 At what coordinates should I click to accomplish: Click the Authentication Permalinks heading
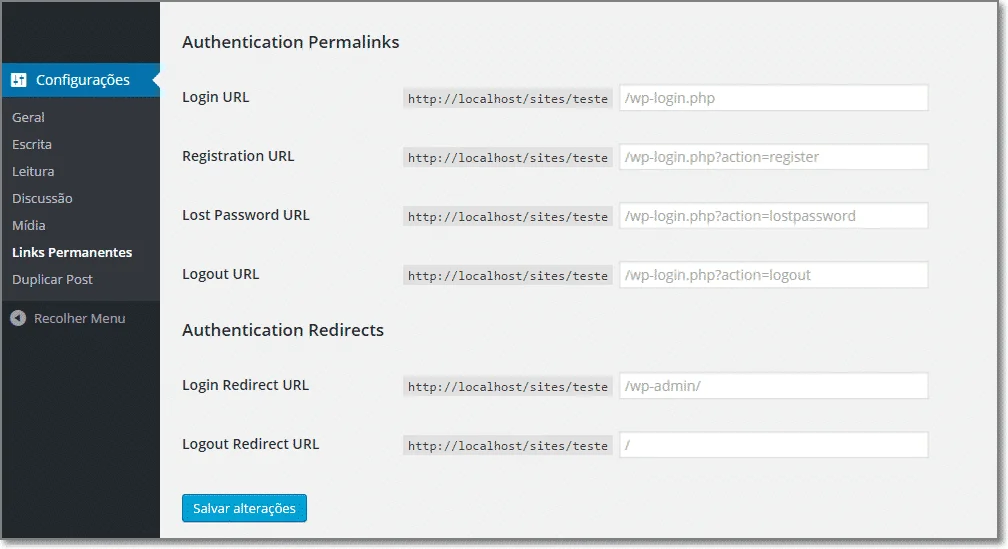pos(291,42)
